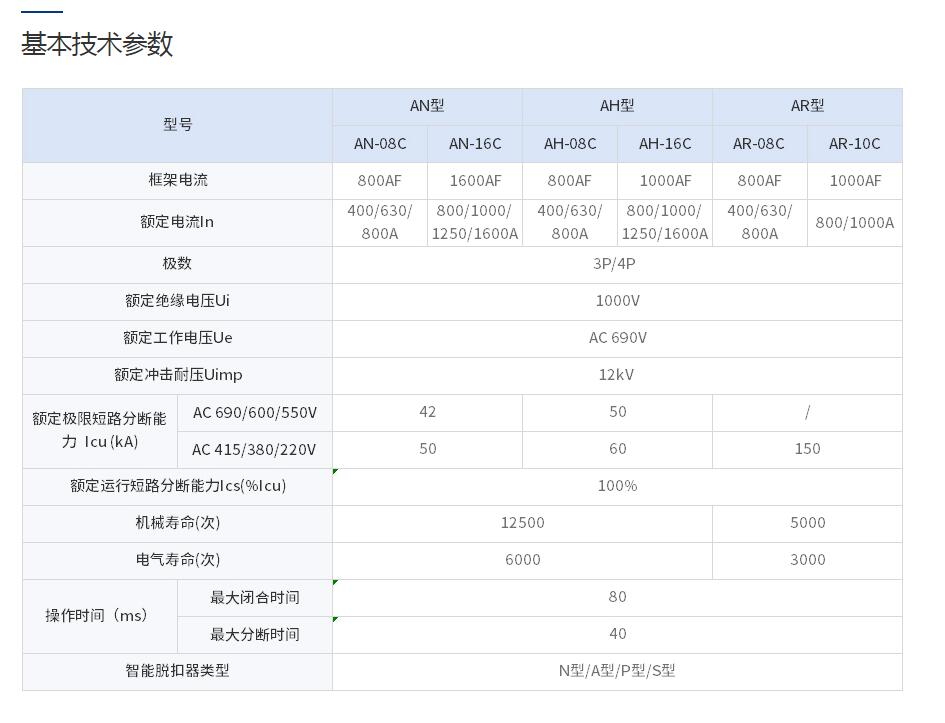The image size is (945, 723).
Task: Click the AR-08C model header
Action: 759,144
